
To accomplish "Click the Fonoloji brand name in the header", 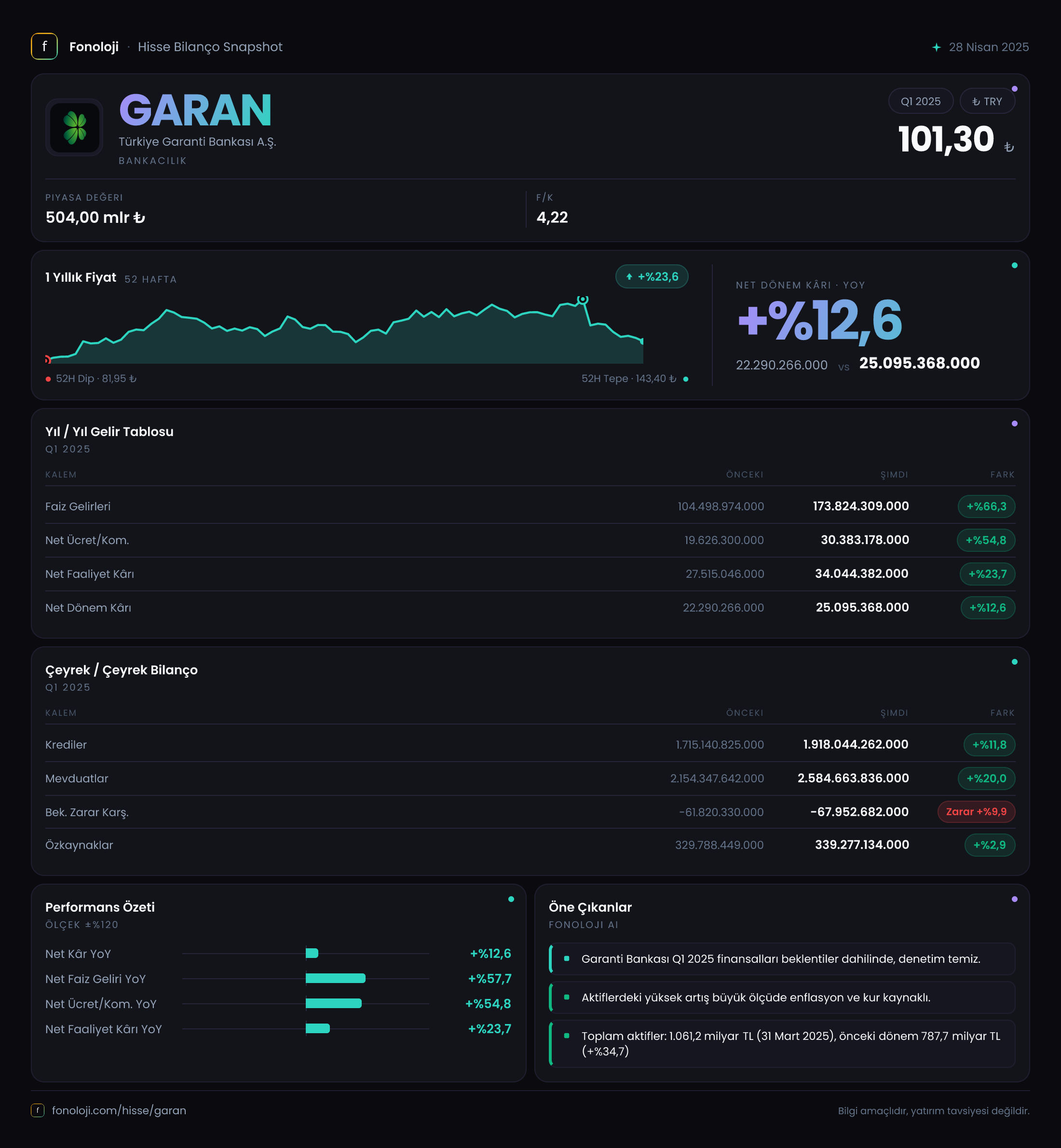I will [94, 47].
